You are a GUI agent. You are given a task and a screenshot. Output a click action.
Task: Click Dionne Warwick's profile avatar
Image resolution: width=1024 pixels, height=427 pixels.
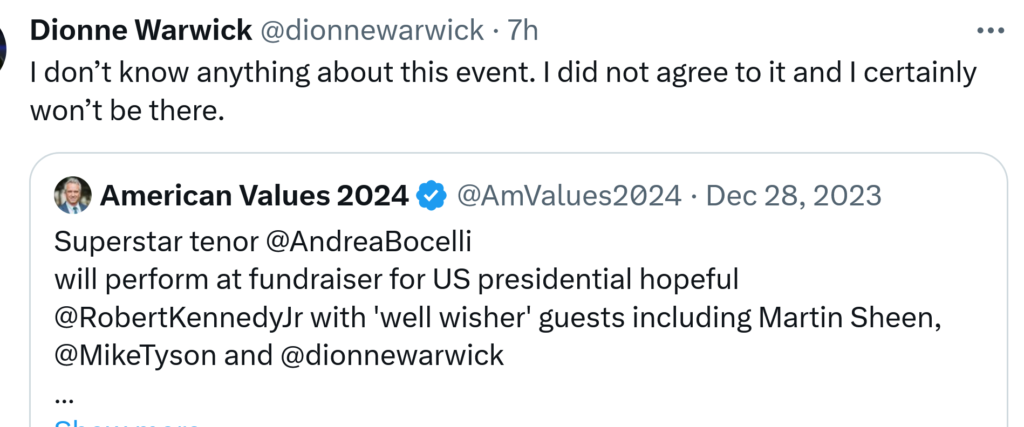click(3, 42)
